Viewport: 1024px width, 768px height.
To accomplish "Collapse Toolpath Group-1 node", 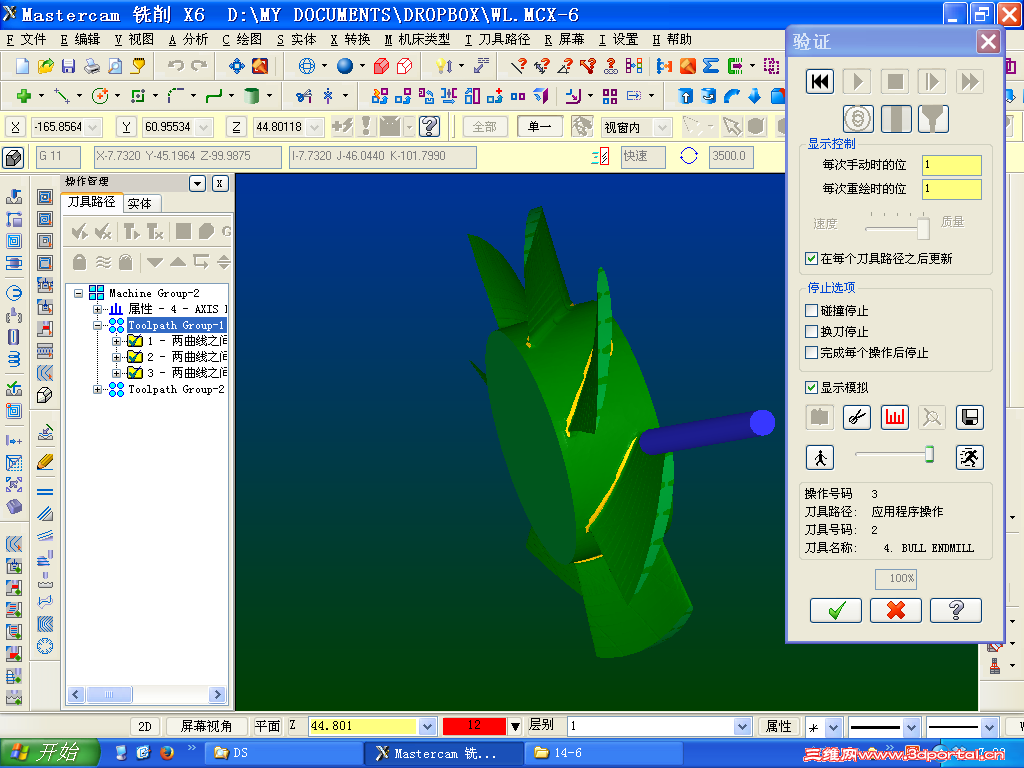I will pyautogui.click(x=97, y=325).
